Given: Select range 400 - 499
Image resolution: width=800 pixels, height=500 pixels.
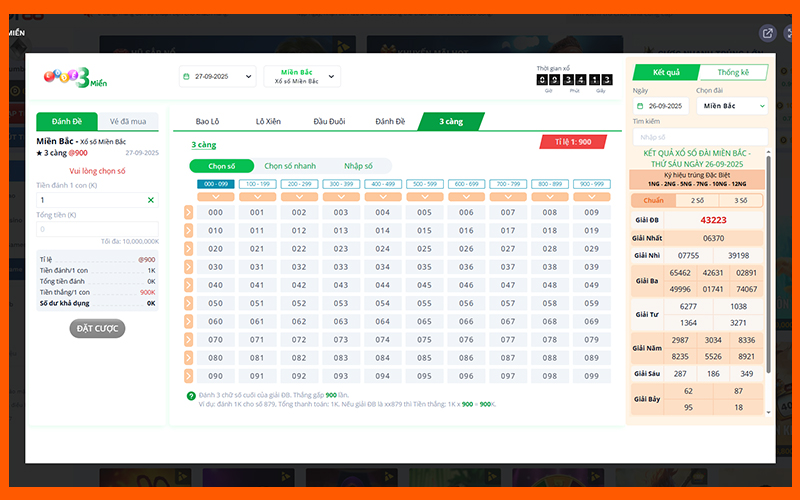Looking at the screenshot, I should tap(383, 184).
